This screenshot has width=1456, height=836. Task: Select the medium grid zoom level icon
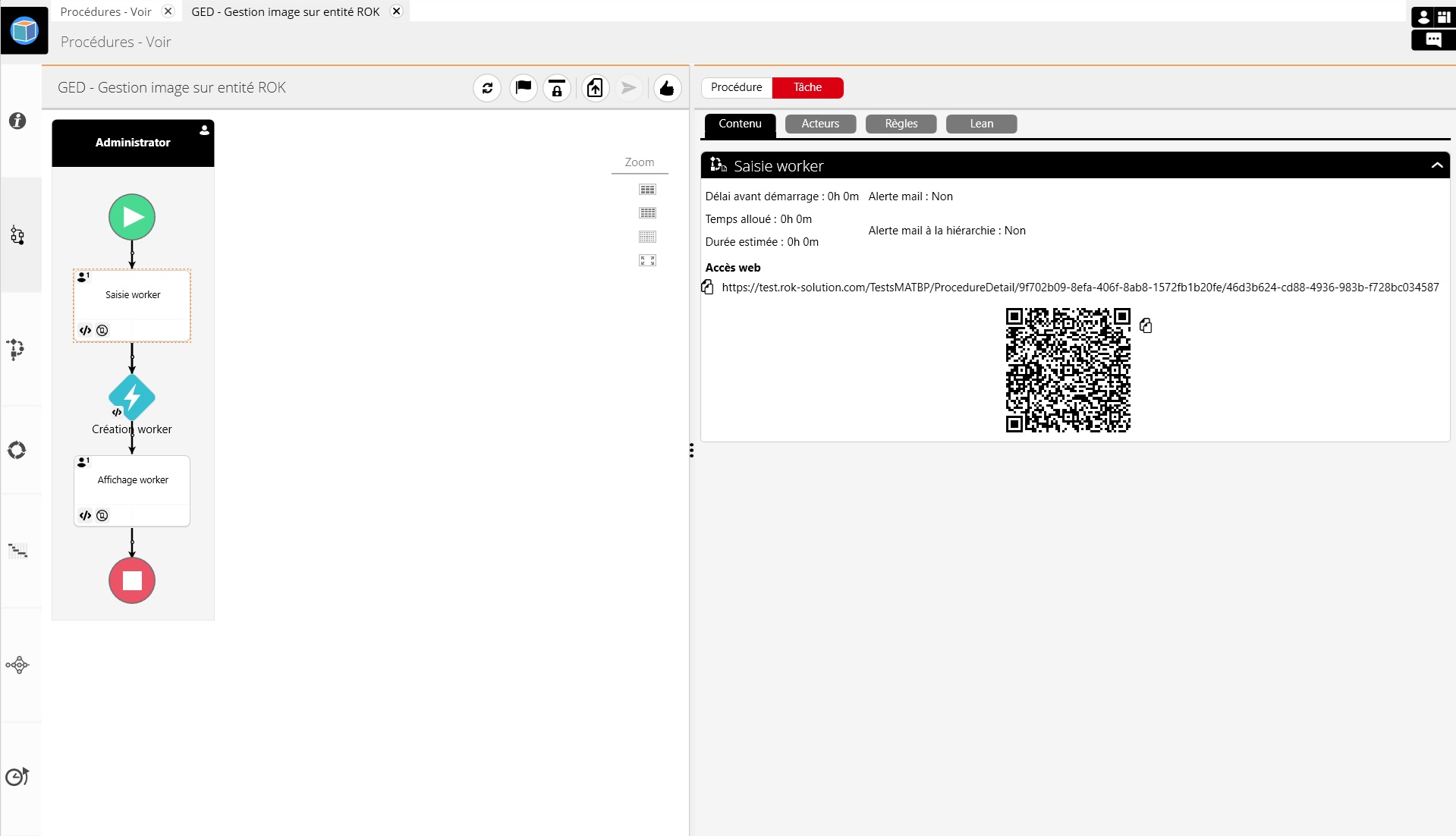647,213
